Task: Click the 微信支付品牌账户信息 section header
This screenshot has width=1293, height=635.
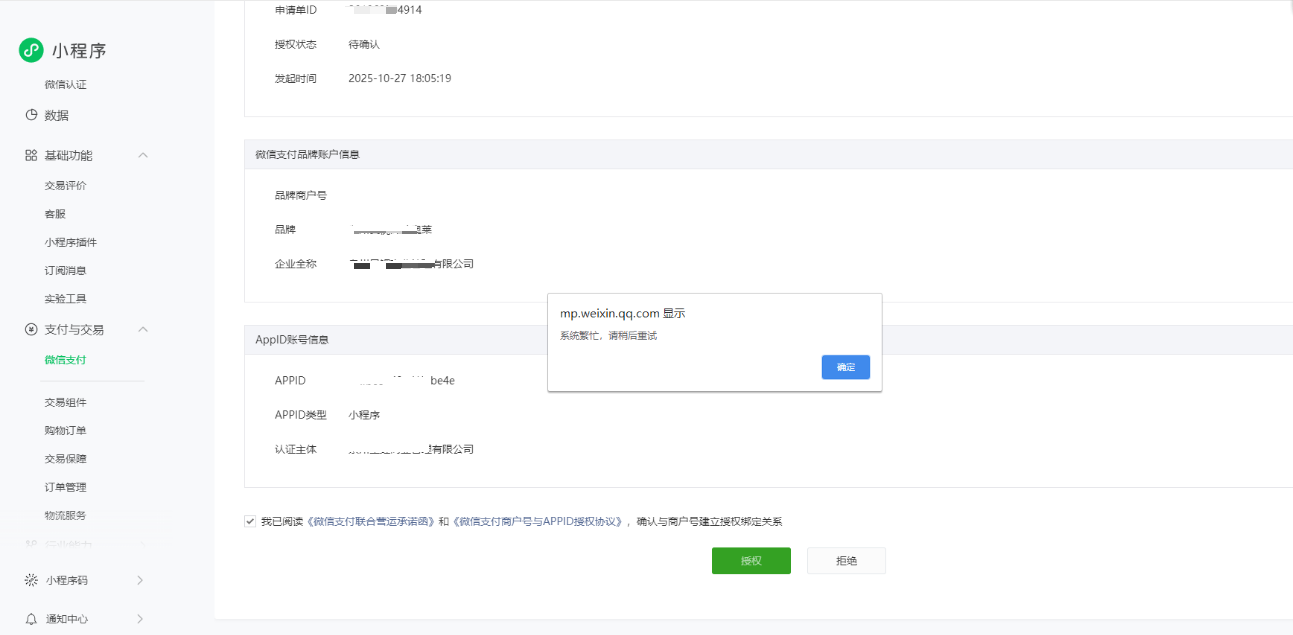Action: [307, 154]
